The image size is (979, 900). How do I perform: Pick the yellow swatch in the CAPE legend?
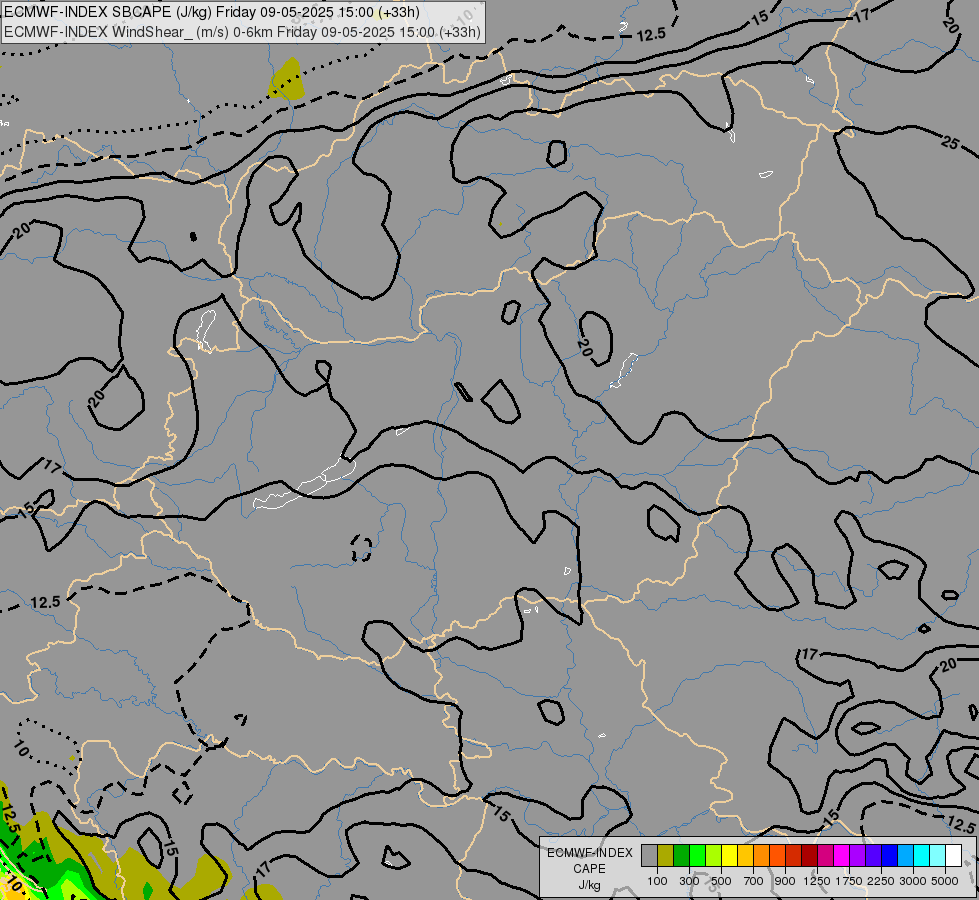click(729, 855)
